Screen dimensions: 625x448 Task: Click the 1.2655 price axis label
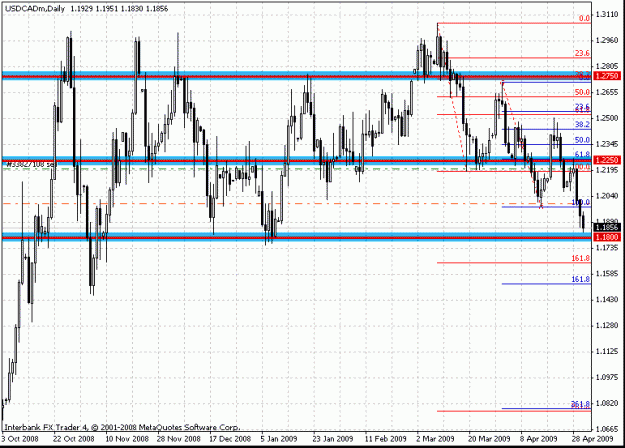pos(607,92)
